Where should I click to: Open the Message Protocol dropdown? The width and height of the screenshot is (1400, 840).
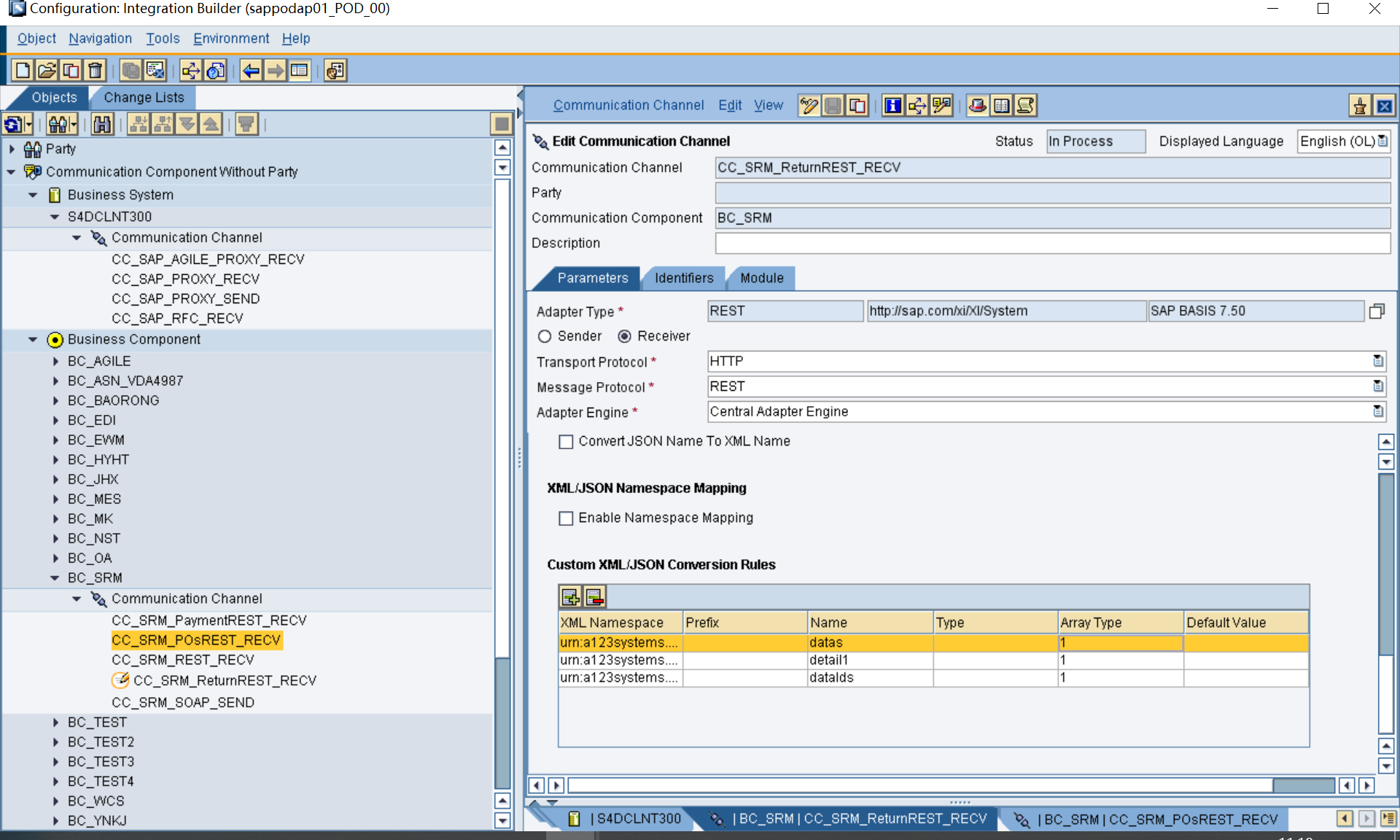(1377, 386)
